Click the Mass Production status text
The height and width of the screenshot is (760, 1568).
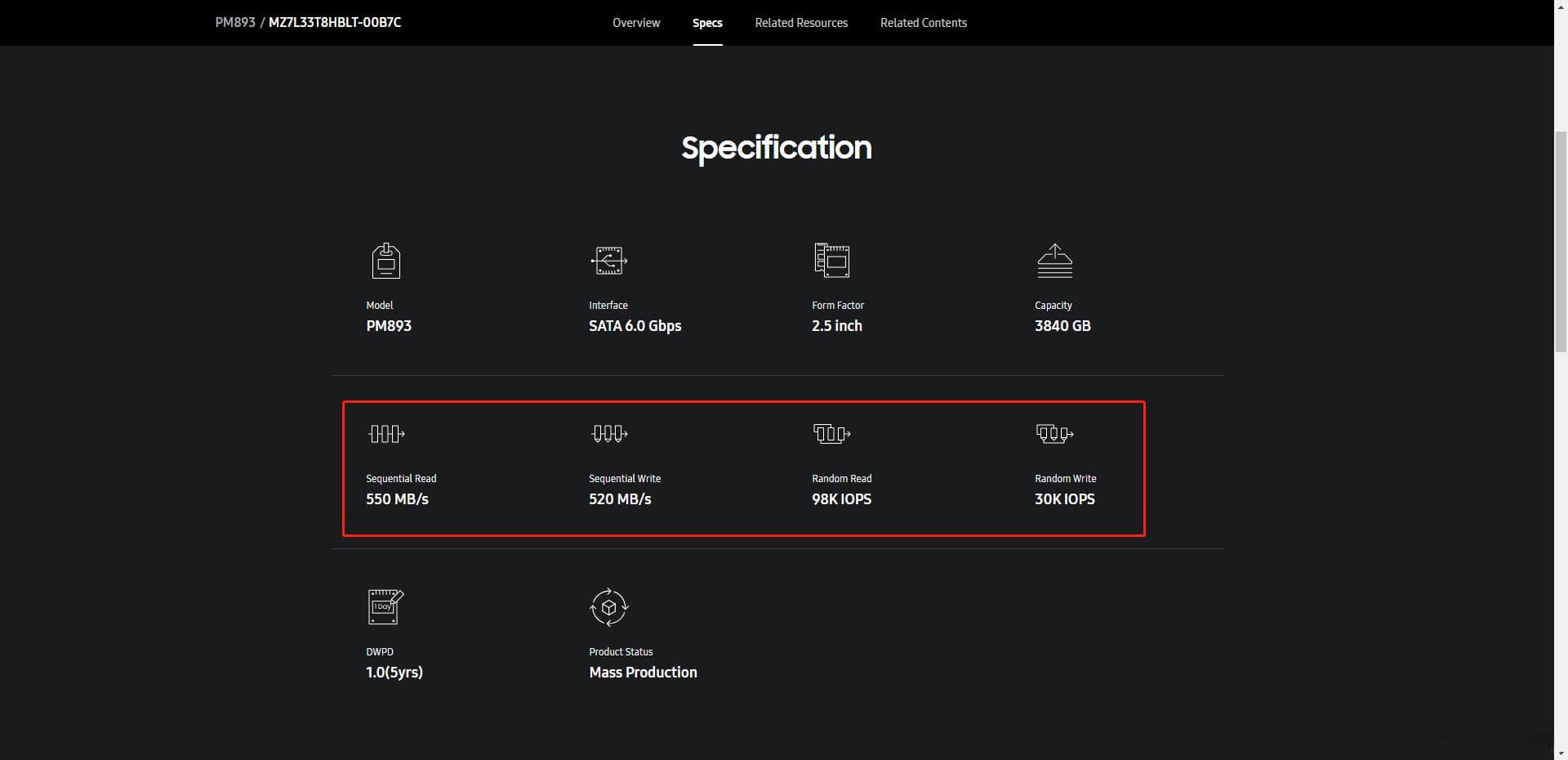tap(644, 673)
